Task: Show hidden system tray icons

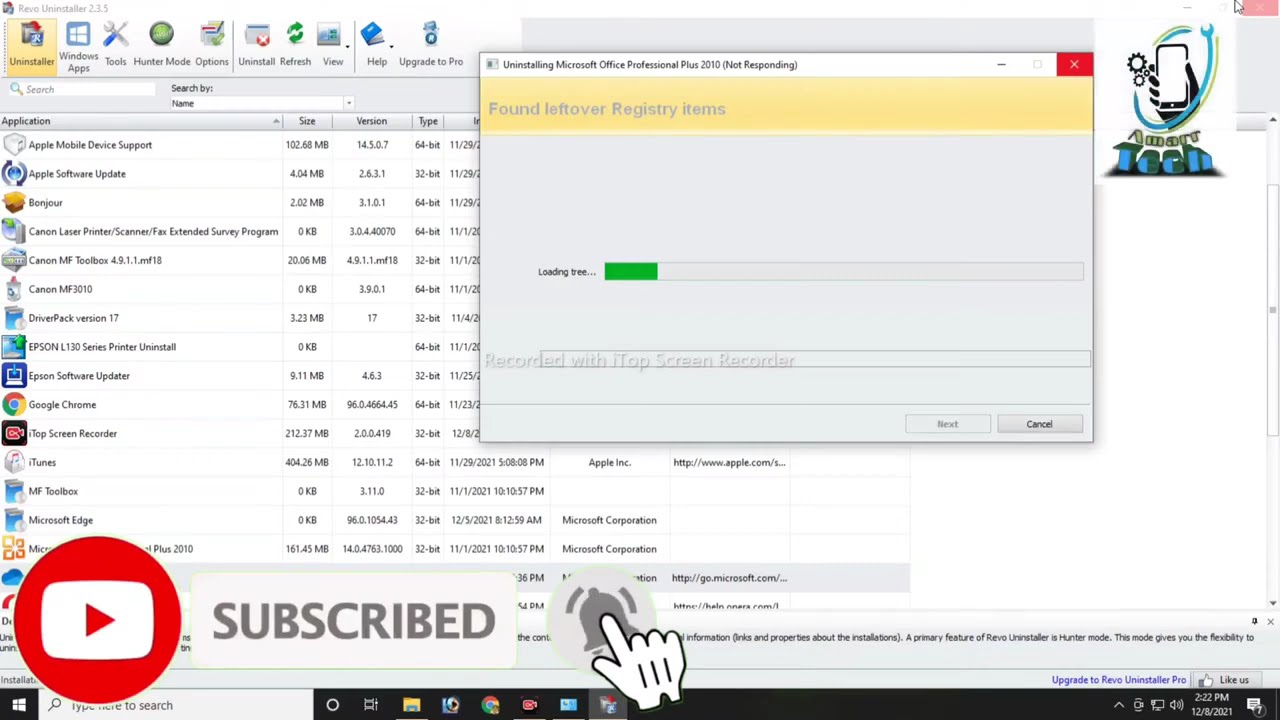Action: [1118, 705]
